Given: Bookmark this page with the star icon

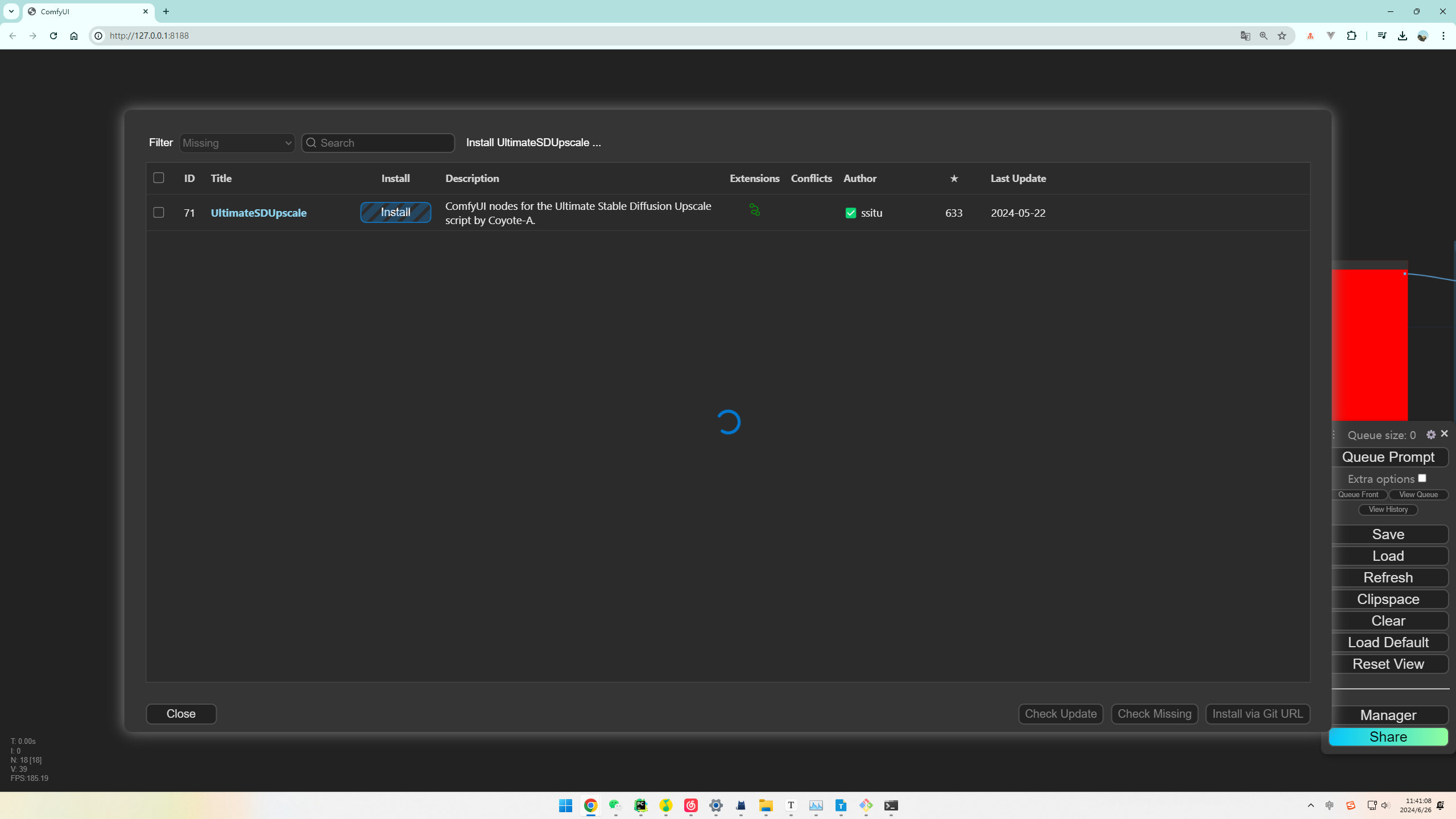Looking at the screenshot, I should point(1282,36).
